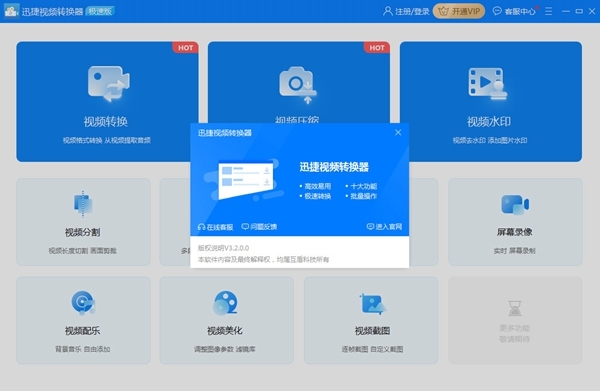
Task: Click the 十大功能 bullet in dialog
Action: click(361, 186)
